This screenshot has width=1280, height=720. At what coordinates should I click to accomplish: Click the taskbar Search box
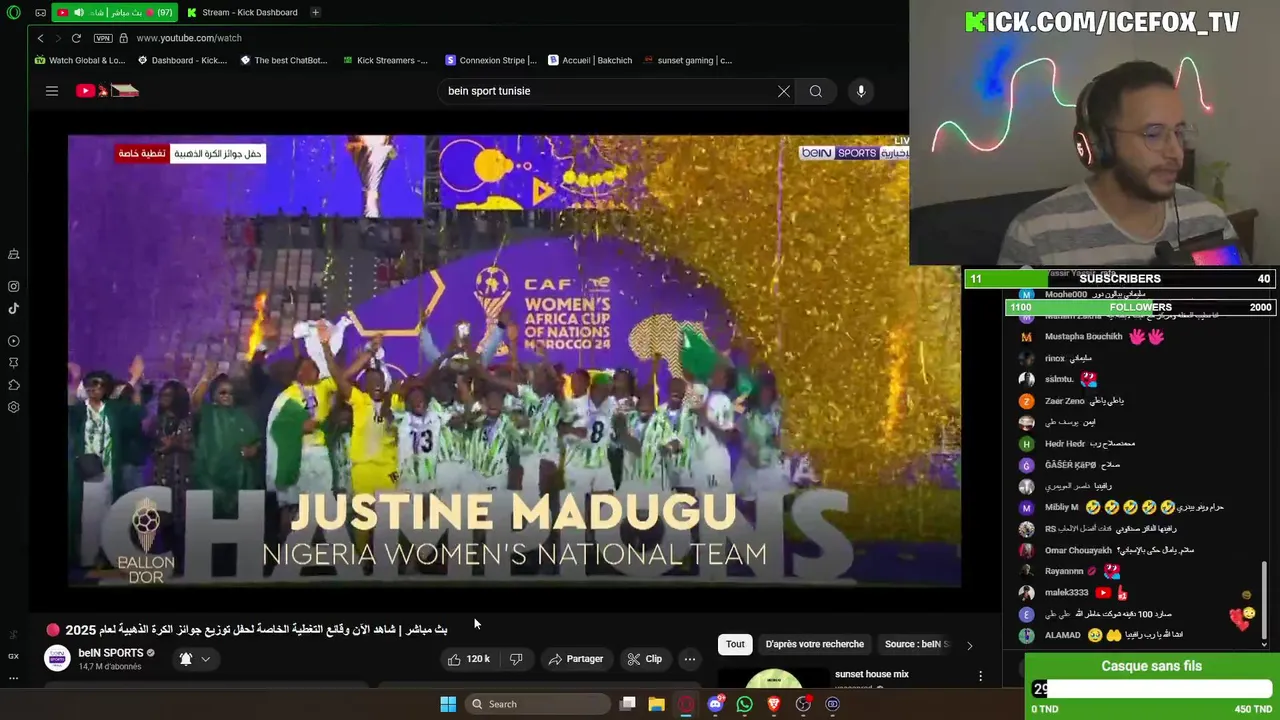pyautogui.click(x=539, y=704)
